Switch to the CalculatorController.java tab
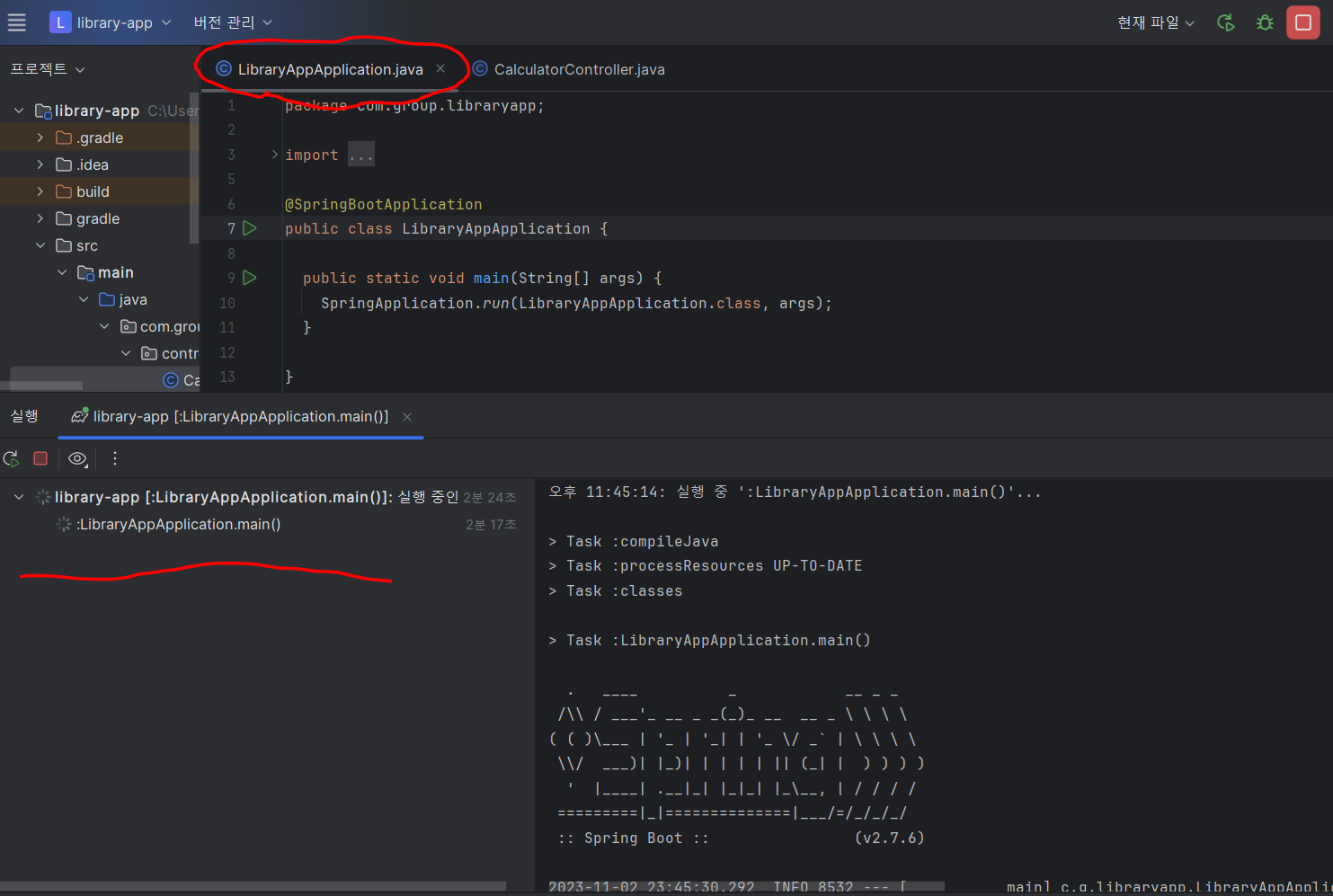The width and height of the screenshot is (1333, 896). [579, 69]
